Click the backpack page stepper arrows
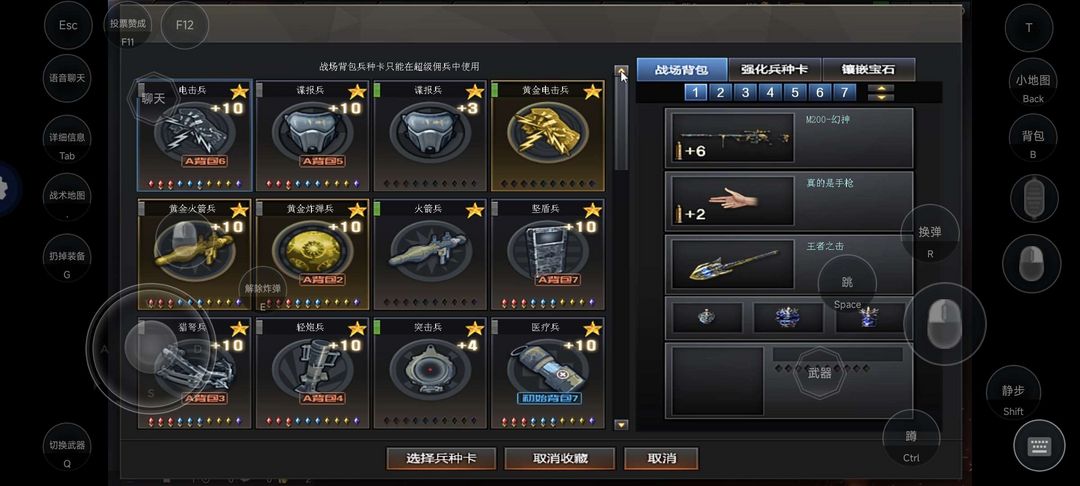The height and width of the screenshot is (486, 1080). (881, 93)
